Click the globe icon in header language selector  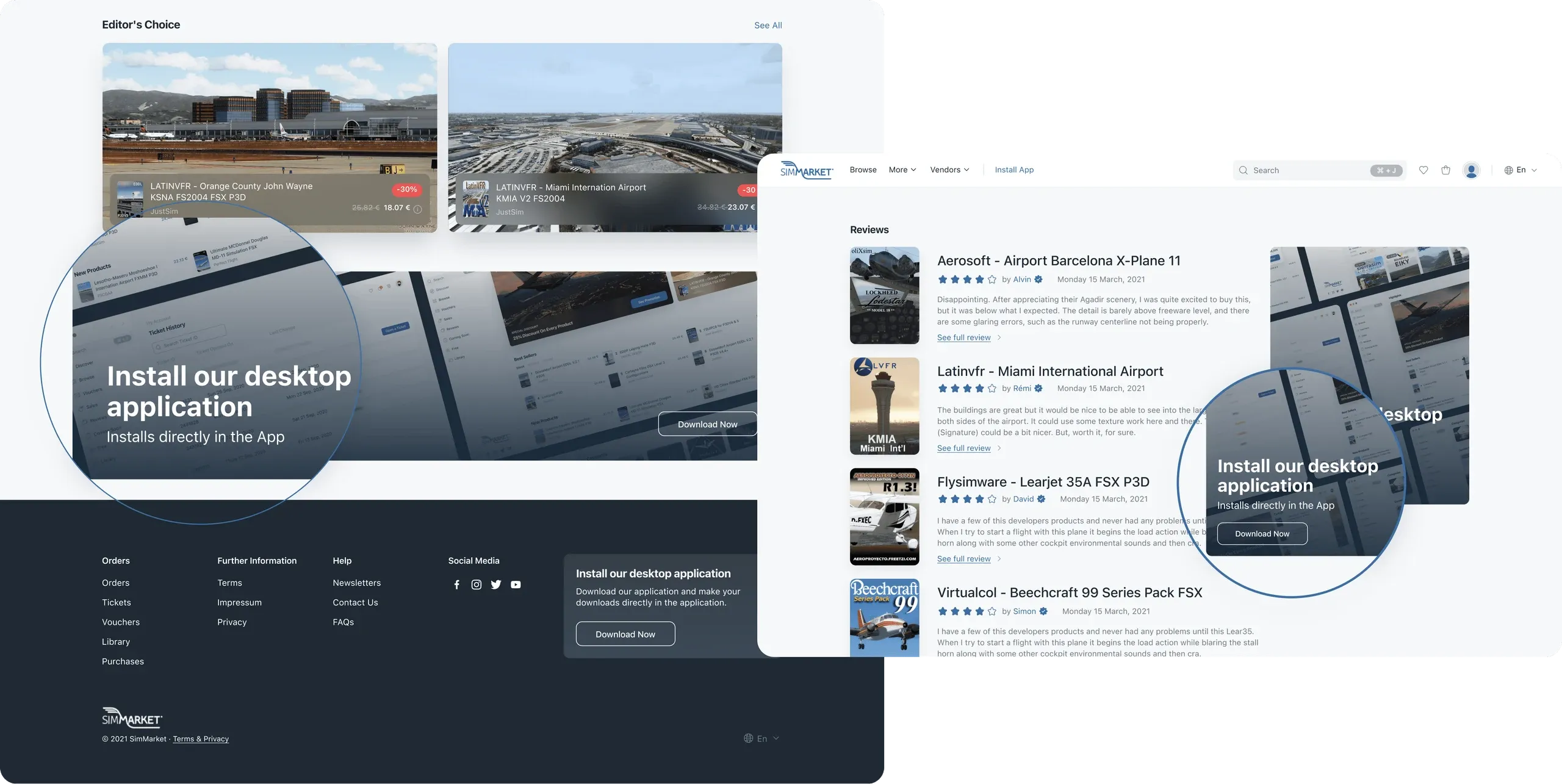[x=1508, y=170]
